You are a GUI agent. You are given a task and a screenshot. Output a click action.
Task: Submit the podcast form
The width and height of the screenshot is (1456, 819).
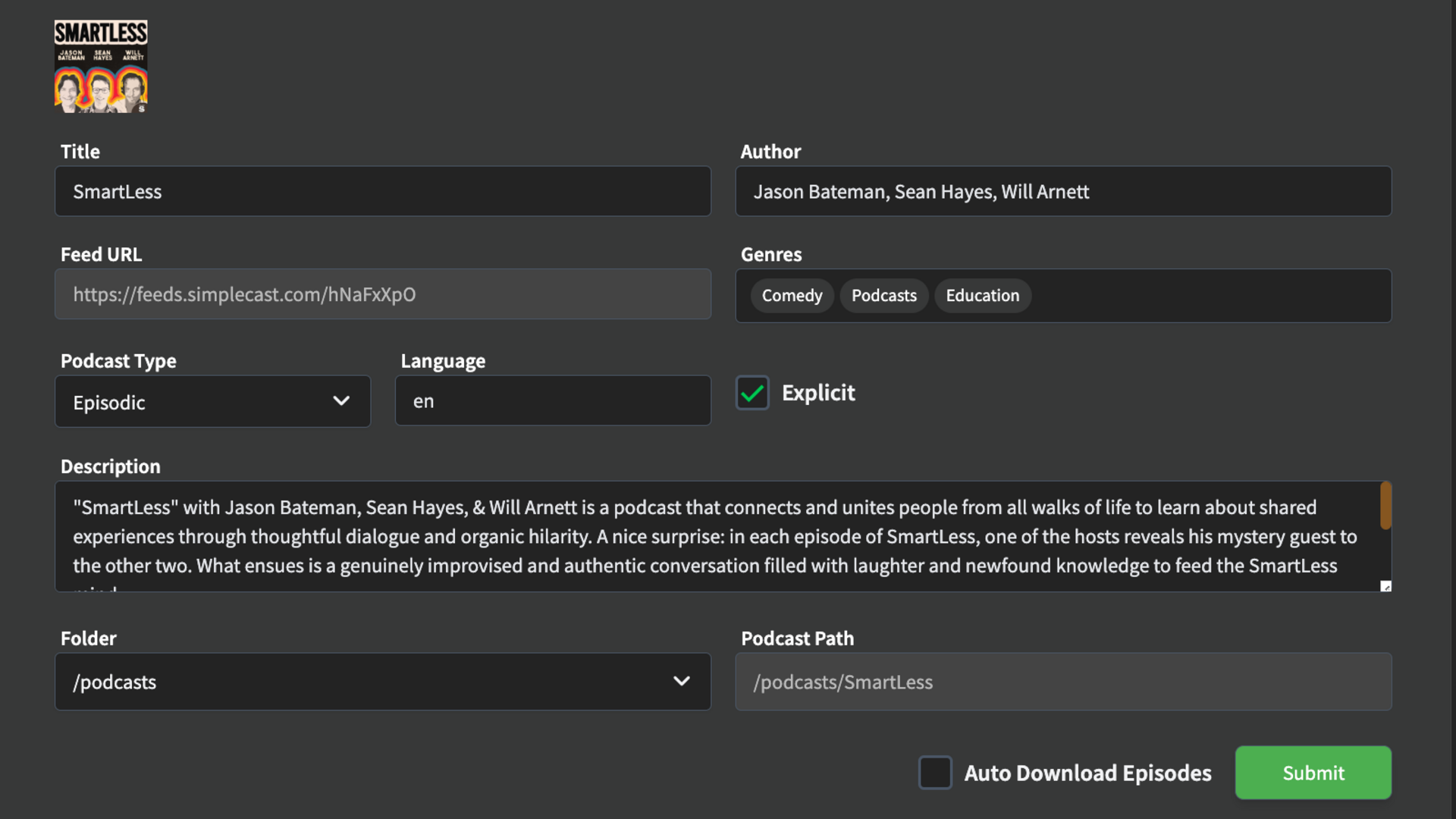click(x=1313, y=773)
